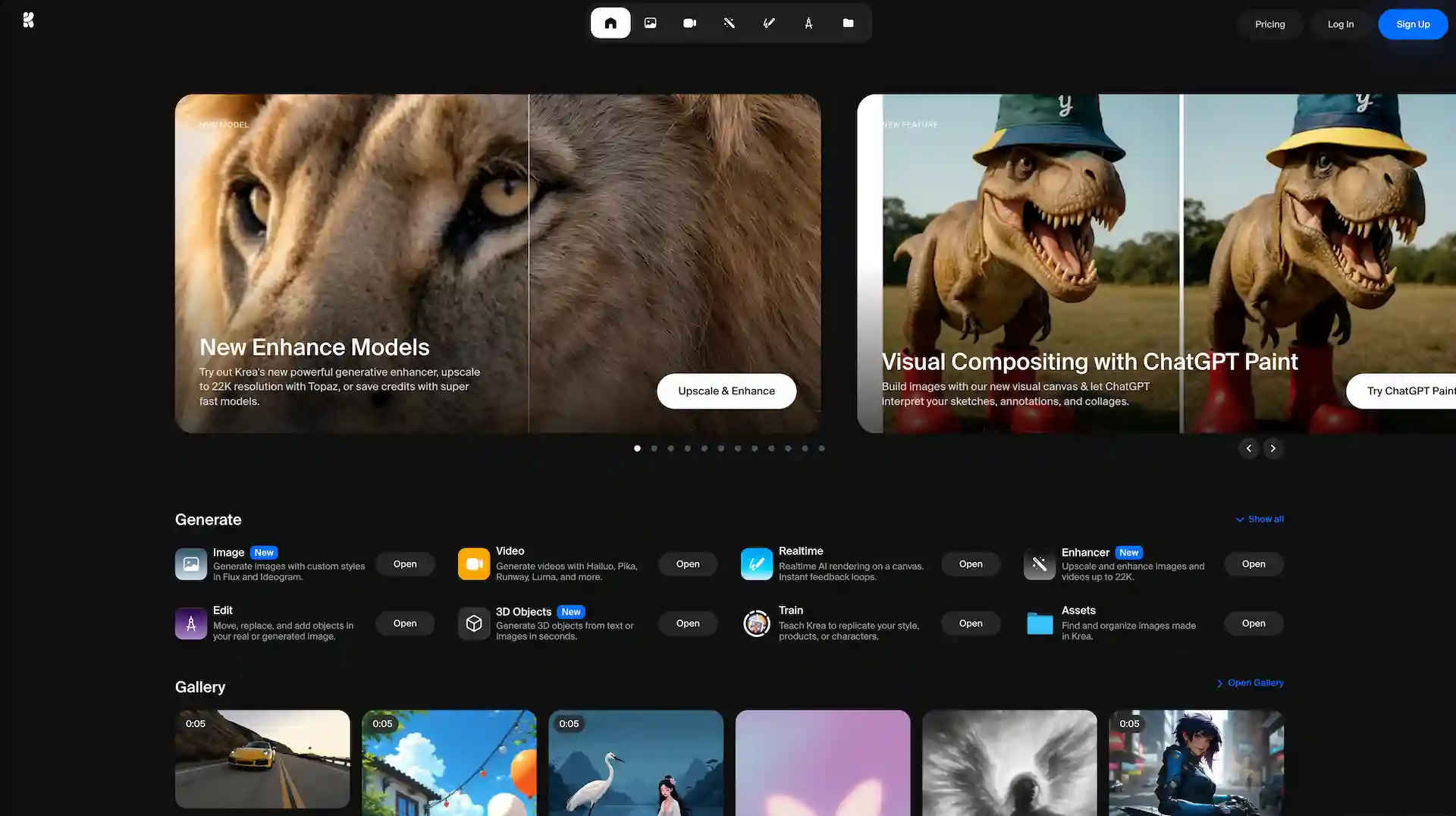The image size is (1456, 816).
Task: Open the Image tool from the top navigation
Action: [x=650, y=23]
